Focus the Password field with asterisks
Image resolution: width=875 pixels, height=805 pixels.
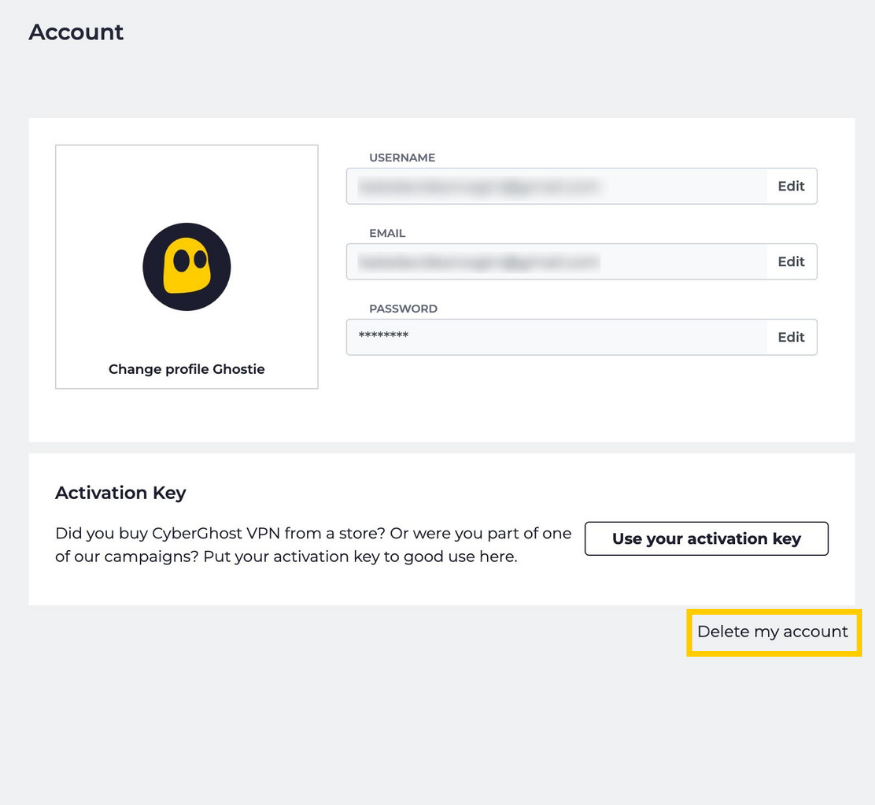click(x=556, y=337)
